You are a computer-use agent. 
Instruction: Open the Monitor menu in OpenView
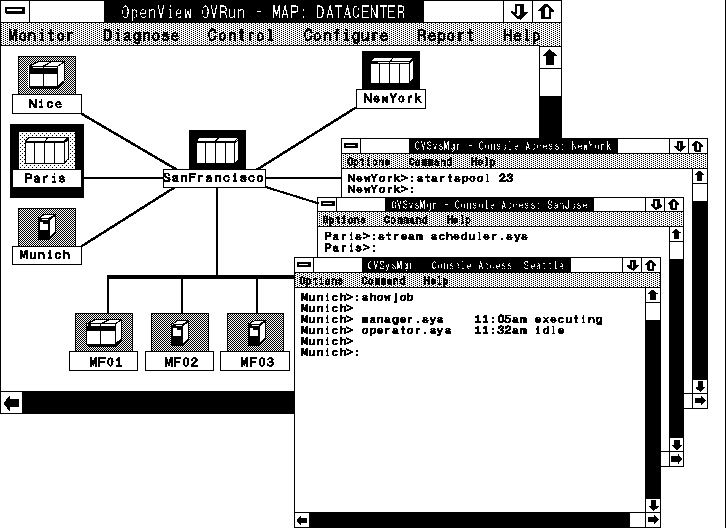point(41,35)
